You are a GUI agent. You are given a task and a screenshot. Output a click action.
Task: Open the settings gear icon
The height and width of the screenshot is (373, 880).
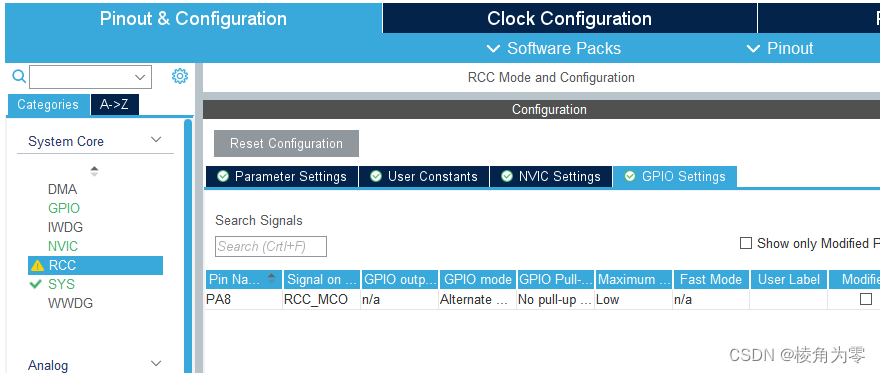pyautogui.click(x=180, y=76)
